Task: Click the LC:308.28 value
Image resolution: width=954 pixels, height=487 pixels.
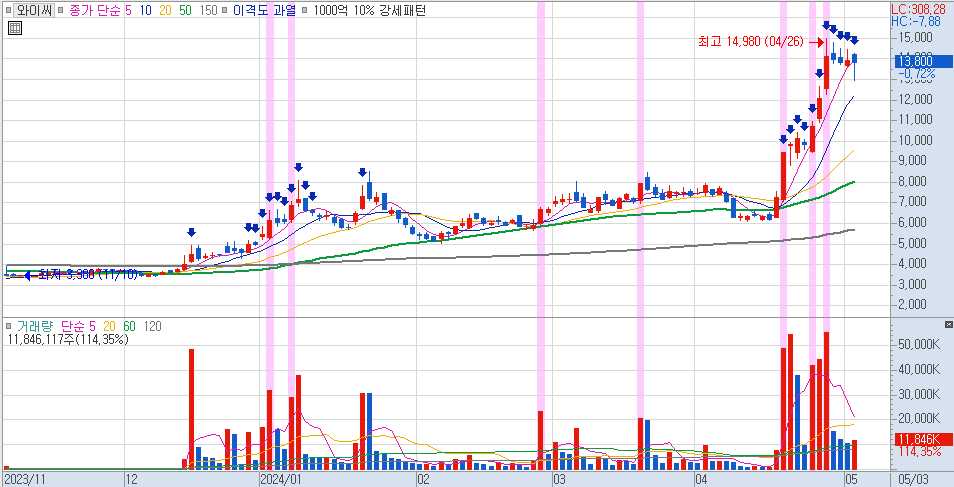Action: pos(921,10)
